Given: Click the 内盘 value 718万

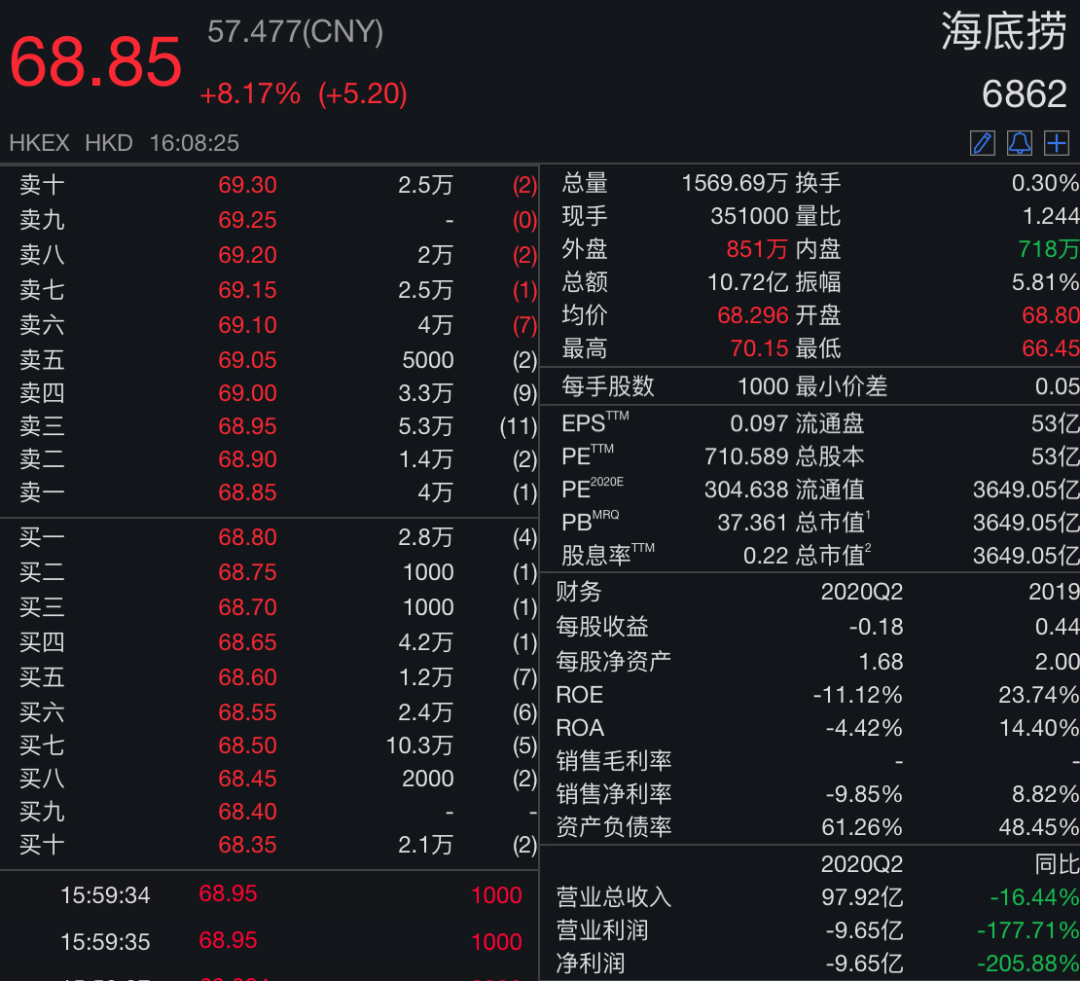Looking at the screenshot, I should 1048,249.
